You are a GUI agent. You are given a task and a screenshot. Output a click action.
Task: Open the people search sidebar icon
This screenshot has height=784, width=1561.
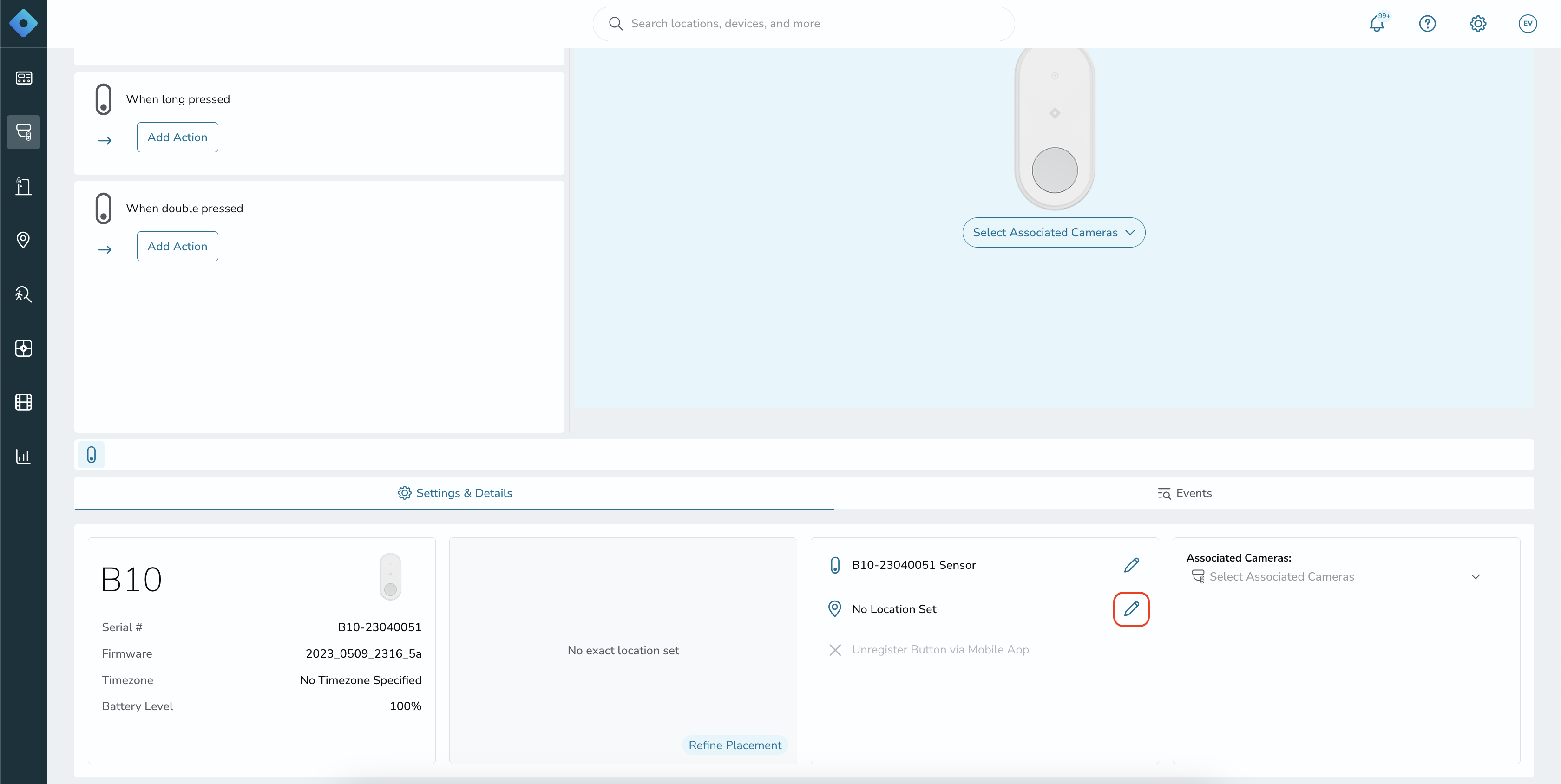pyautogui.click(x=24, y=294)
